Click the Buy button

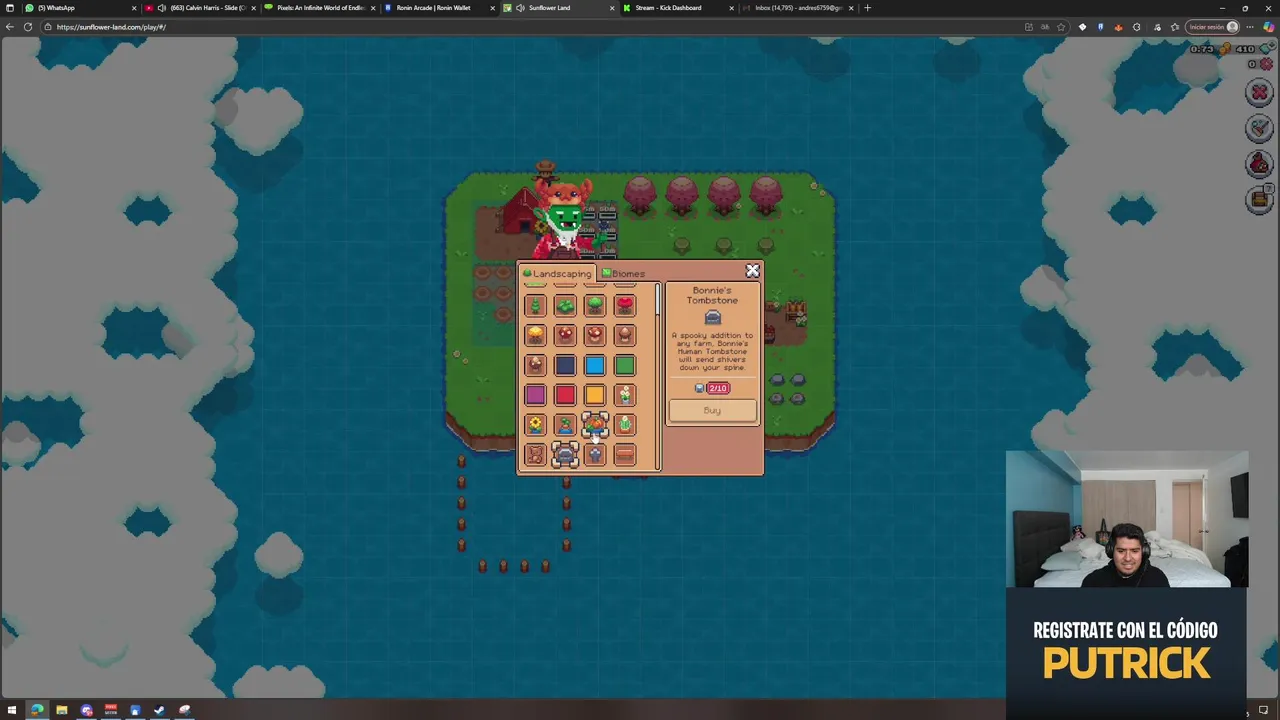(x=712, y=410)
